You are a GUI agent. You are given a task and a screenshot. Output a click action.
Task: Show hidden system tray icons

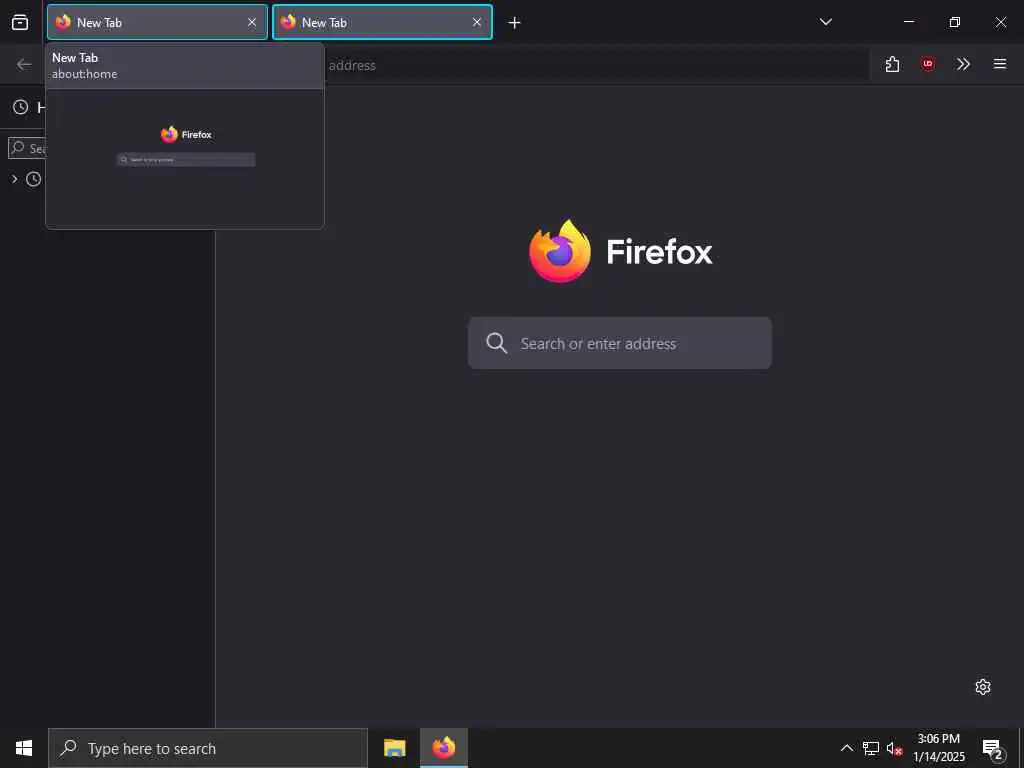tap(846, 748)
